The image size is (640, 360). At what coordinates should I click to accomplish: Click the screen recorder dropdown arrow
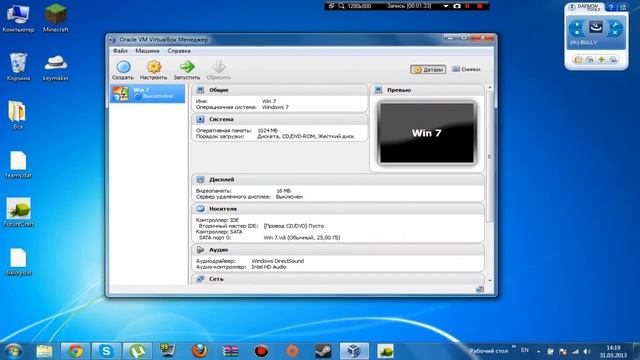pos(446,6)
